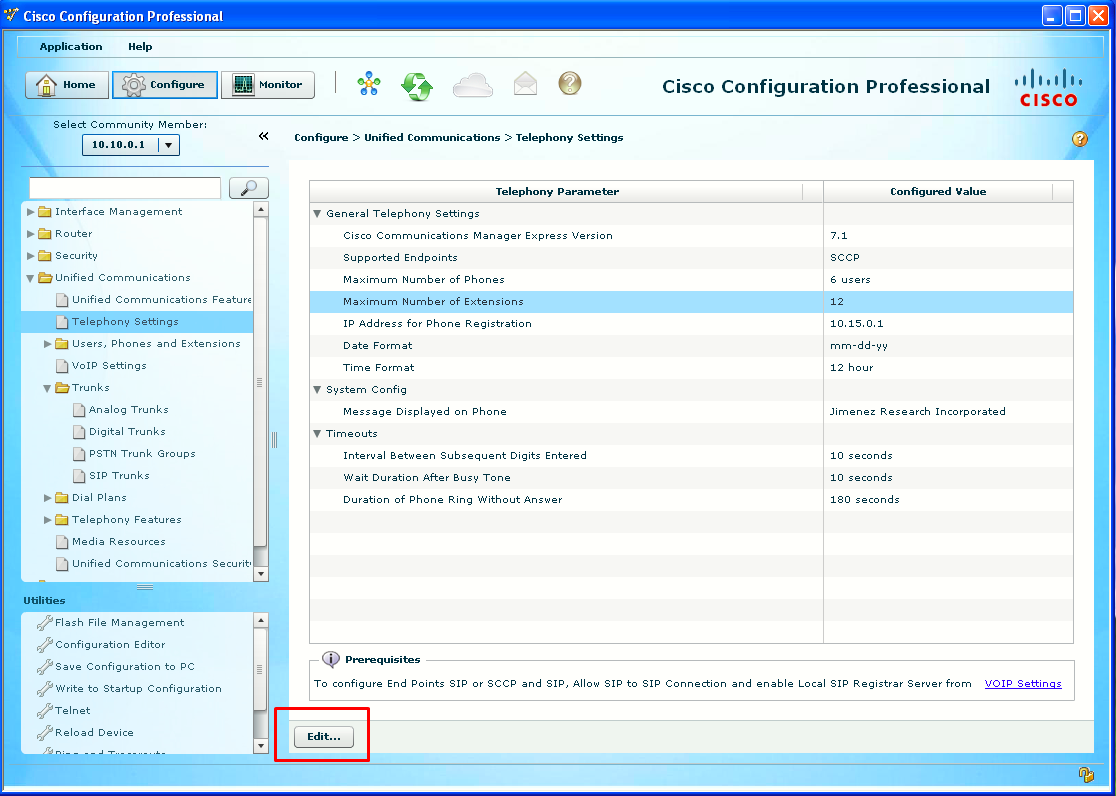Viewport: 1116px width, 796px height.
Task: Open Unified Communications Security item
Action: click(x=162, y=564)
